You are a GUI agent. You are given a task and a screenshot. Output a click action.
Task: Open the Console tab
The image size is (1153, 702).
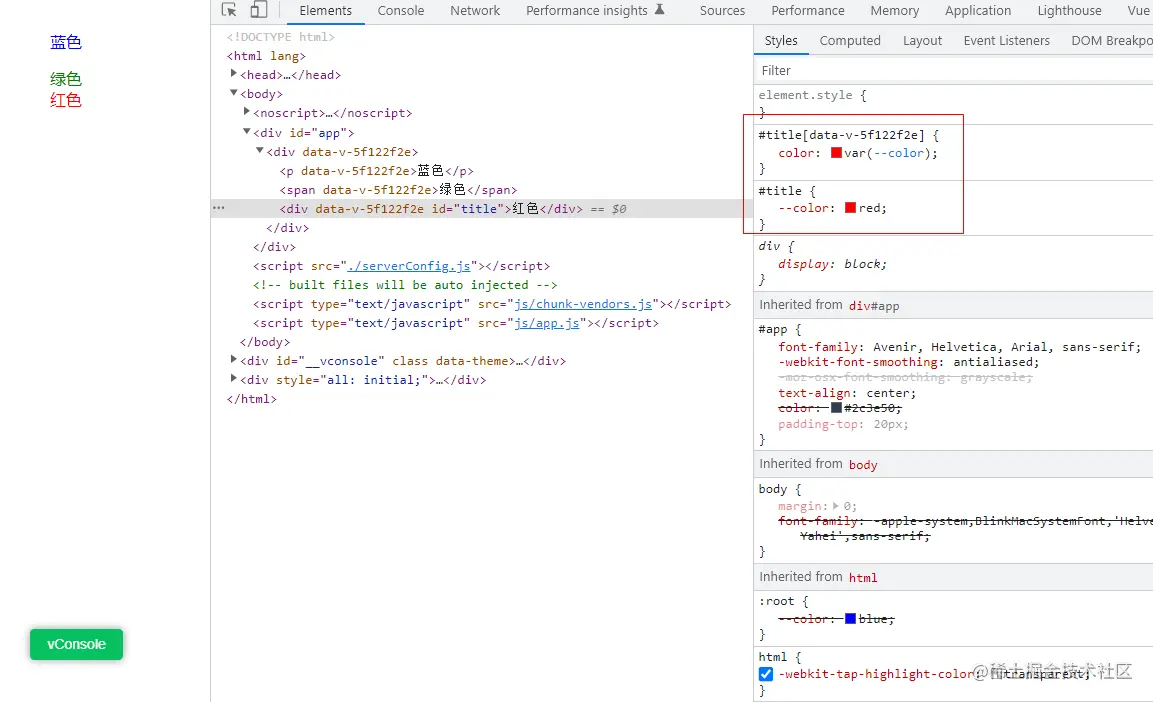point(401,11)
